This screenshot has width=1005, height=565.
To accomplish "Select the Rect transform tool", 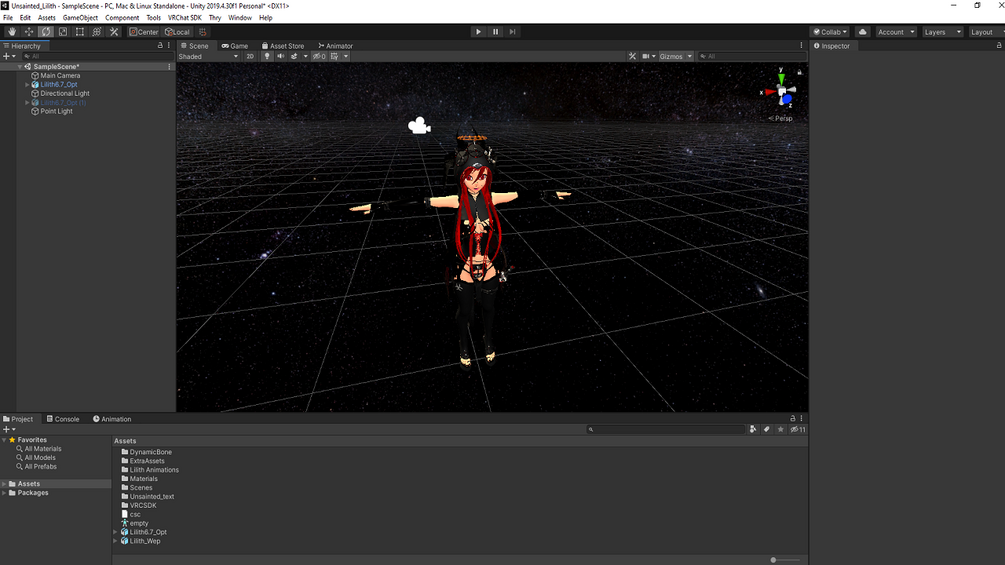I will (x=79, y=31).
